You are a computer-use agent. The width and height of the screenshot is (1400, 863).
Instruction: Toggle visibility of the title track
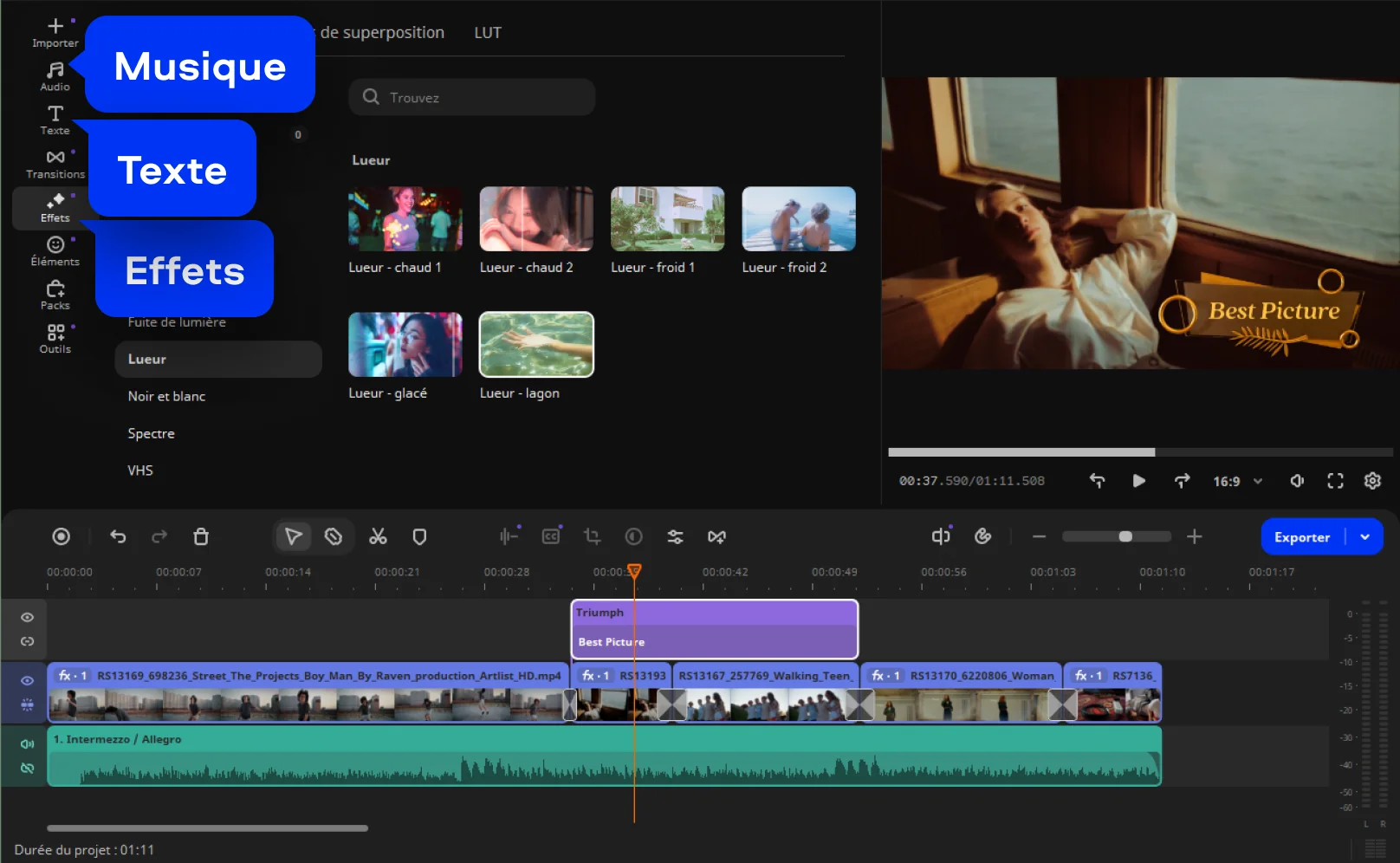click(x=28, y=618)
